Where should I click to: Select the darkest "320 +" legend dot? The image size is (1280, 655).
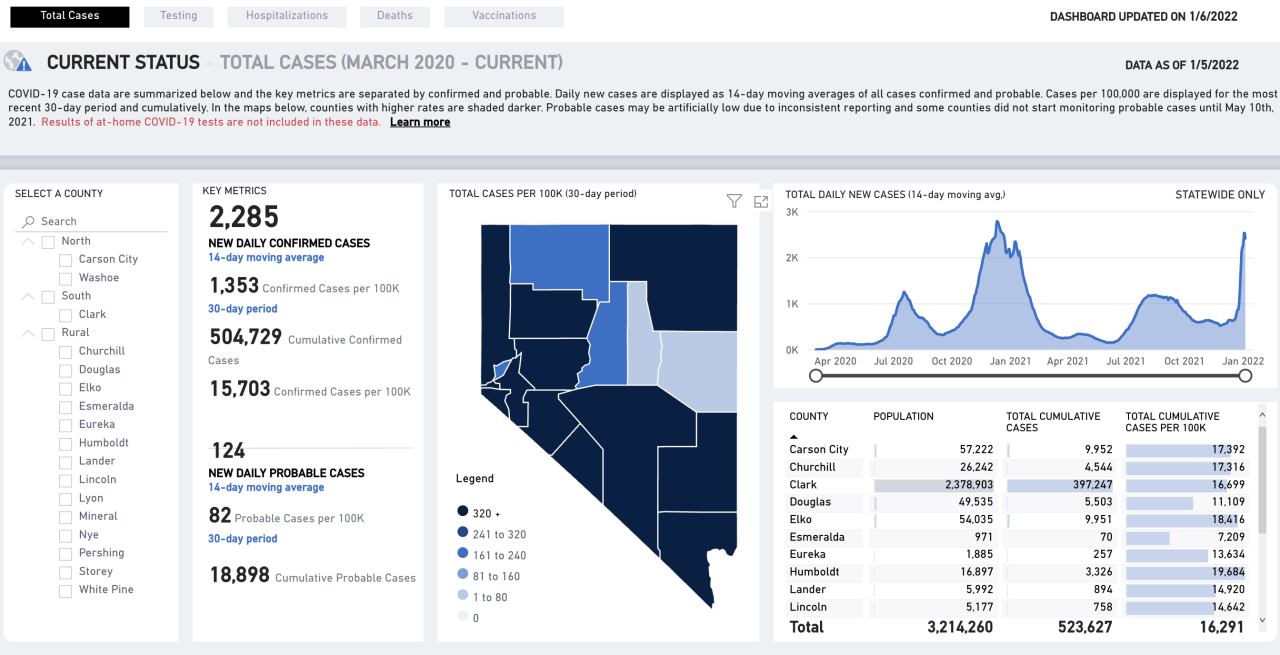tap(461, 512)
